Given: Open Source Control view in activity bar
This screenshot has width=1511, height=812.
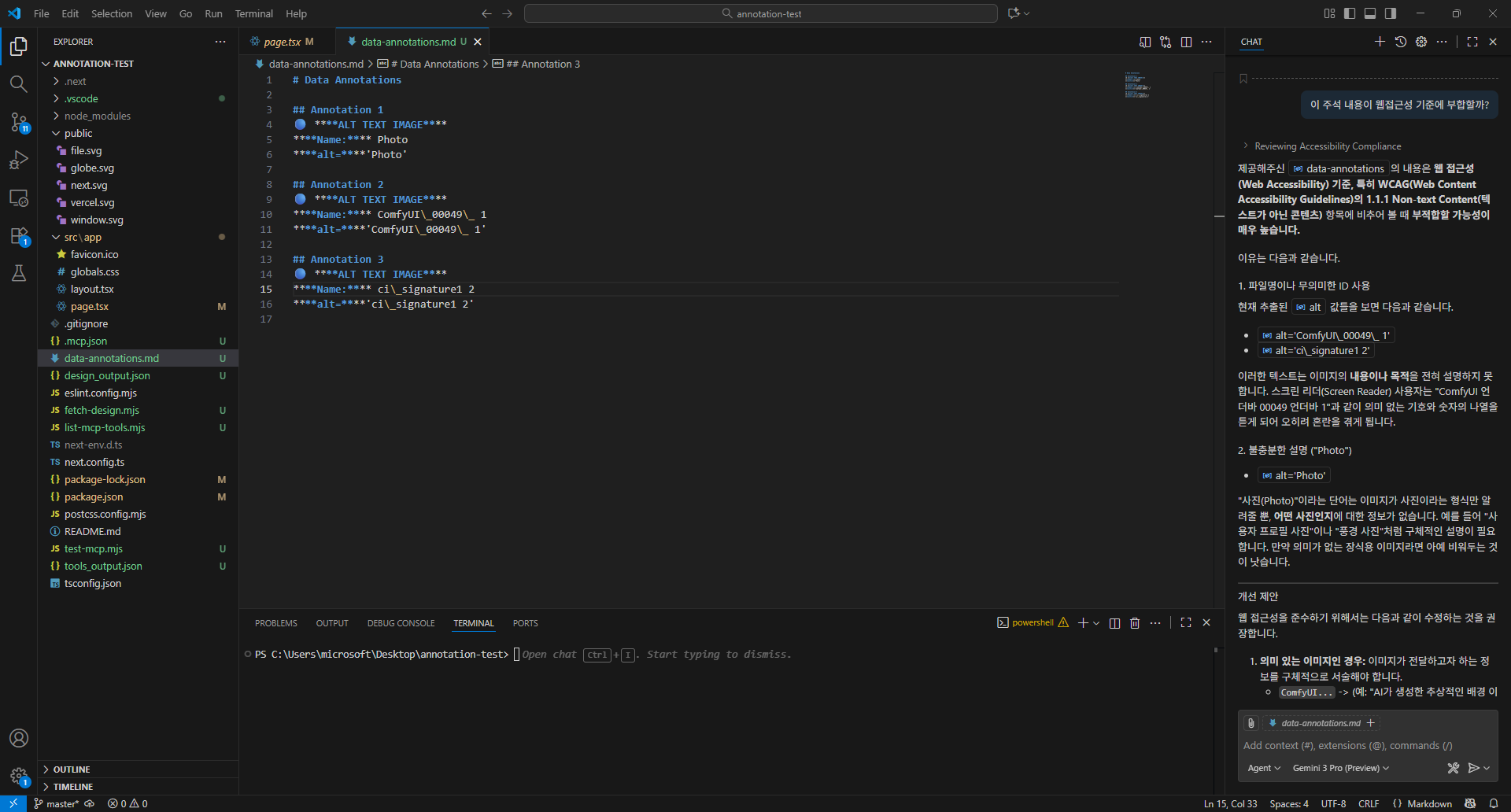Looking at the screenshot, I should [19, 122].
